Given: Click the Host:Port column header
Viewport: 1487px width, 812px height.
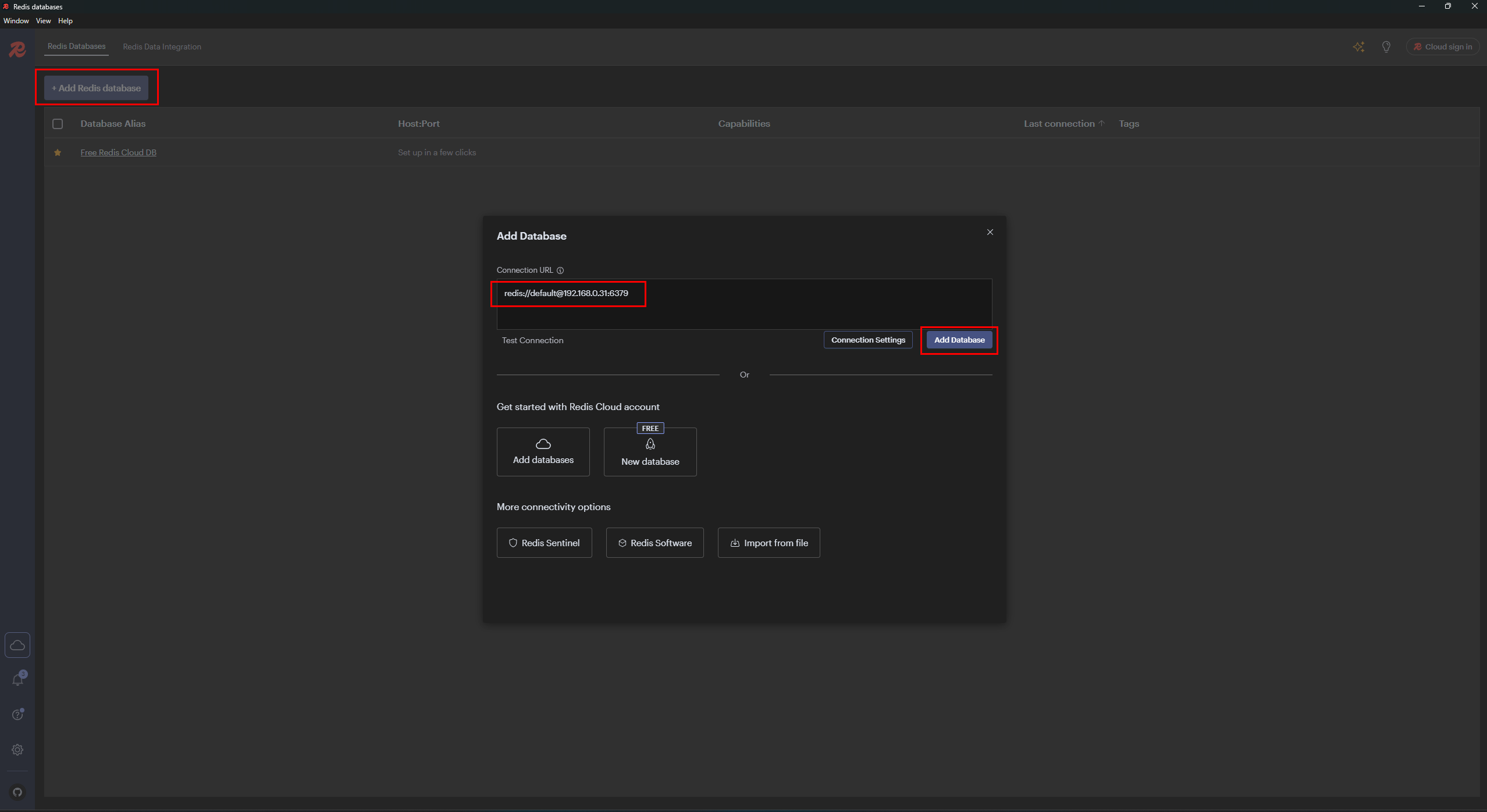Looking at the screenshot, I should tap(419, 123).
